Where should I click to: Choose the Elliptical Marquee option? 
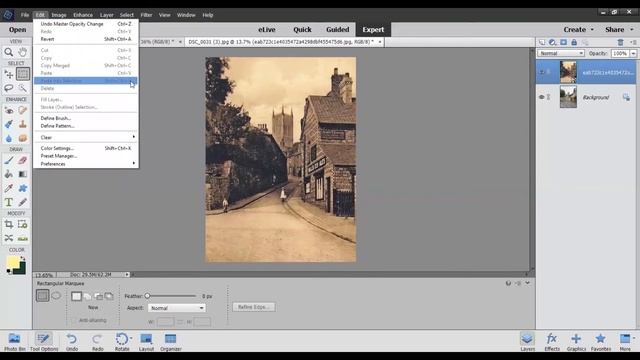(56, 295)
